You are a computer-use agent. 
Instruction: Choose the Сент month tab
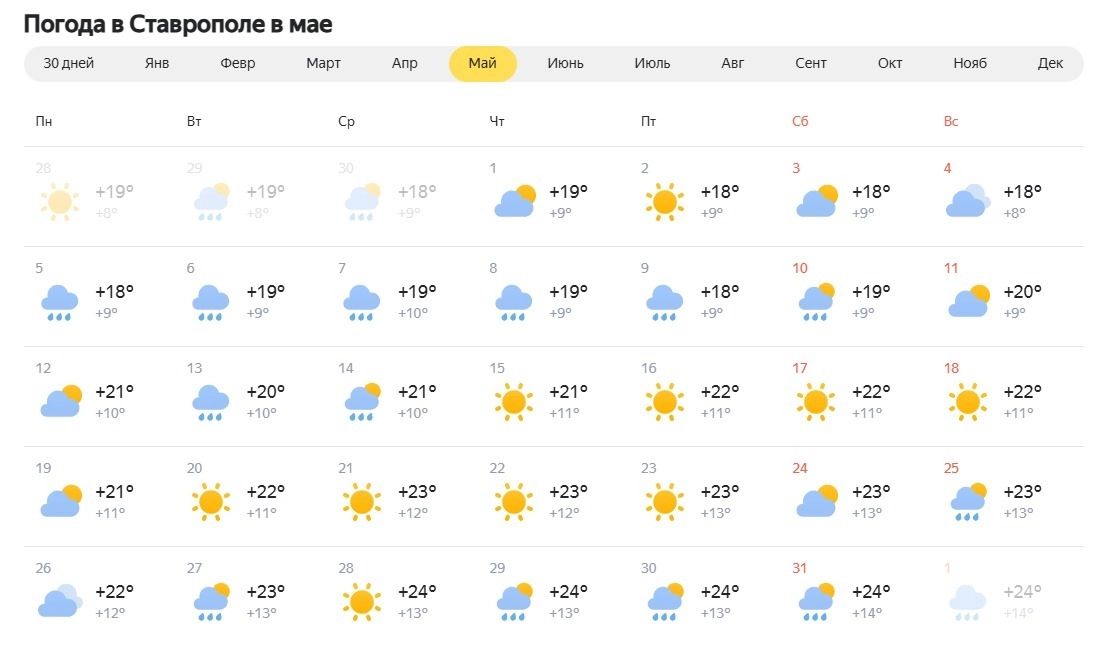[x=811, y=64]
